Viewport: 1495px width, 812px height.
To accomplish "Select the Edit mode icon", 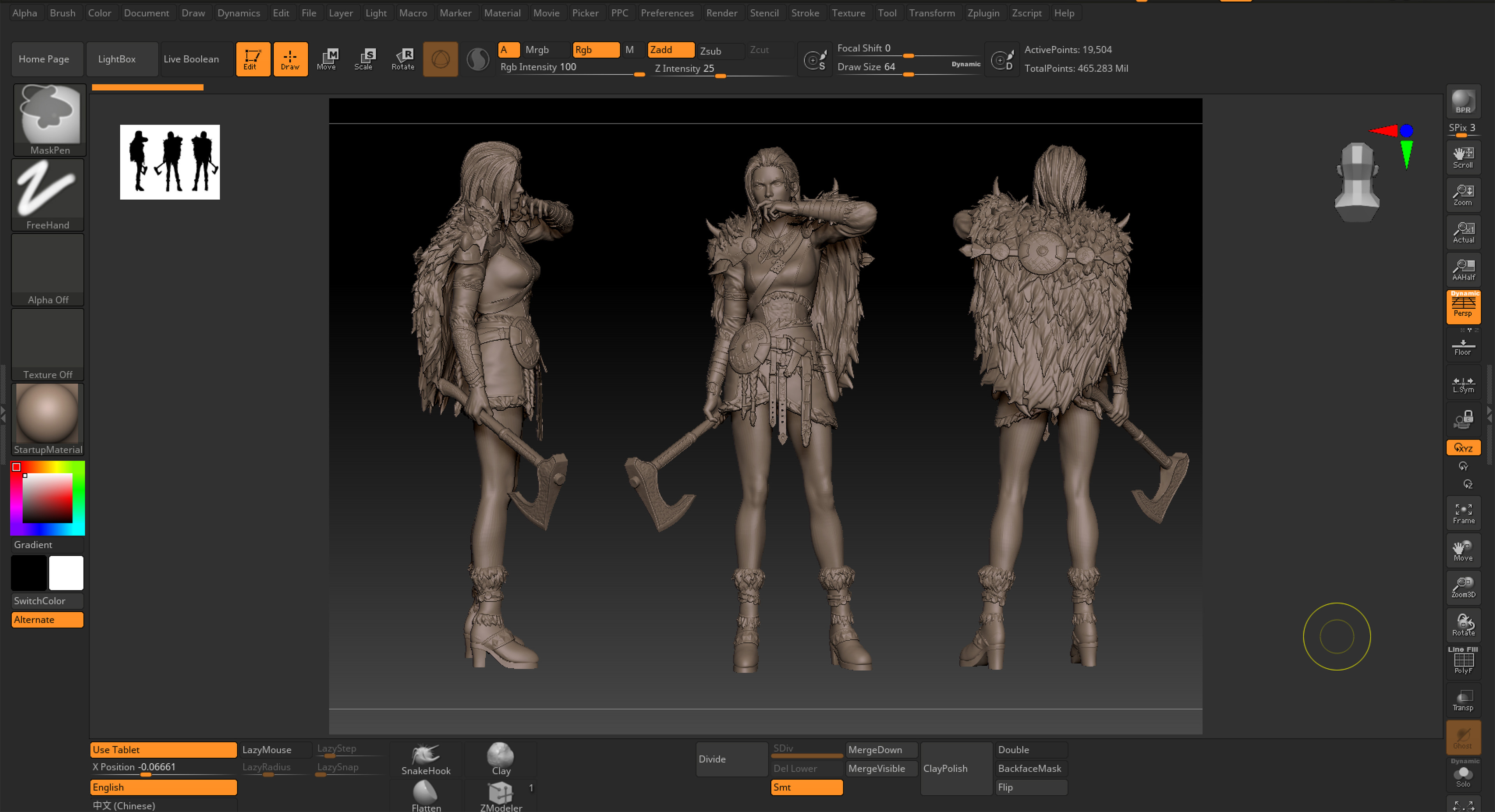I will 252,59.
